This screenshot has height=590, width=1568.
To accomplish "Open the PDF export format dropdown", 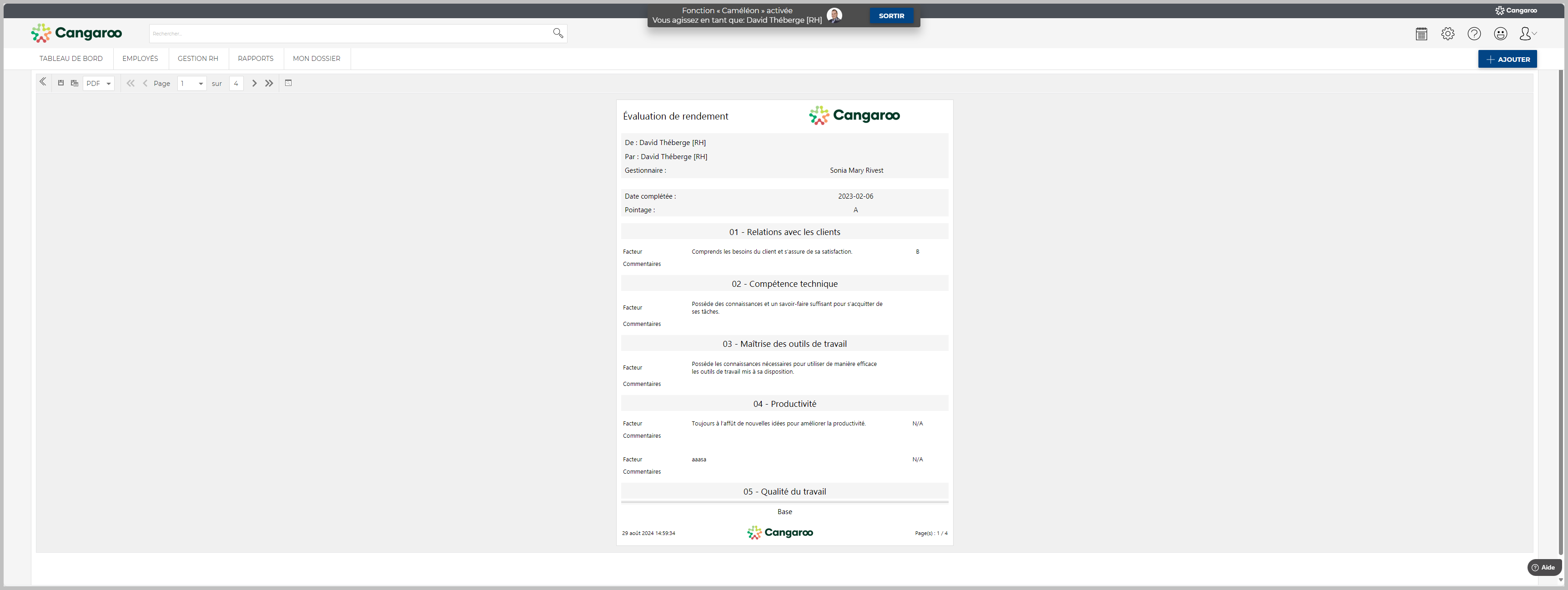I will 99,84.
